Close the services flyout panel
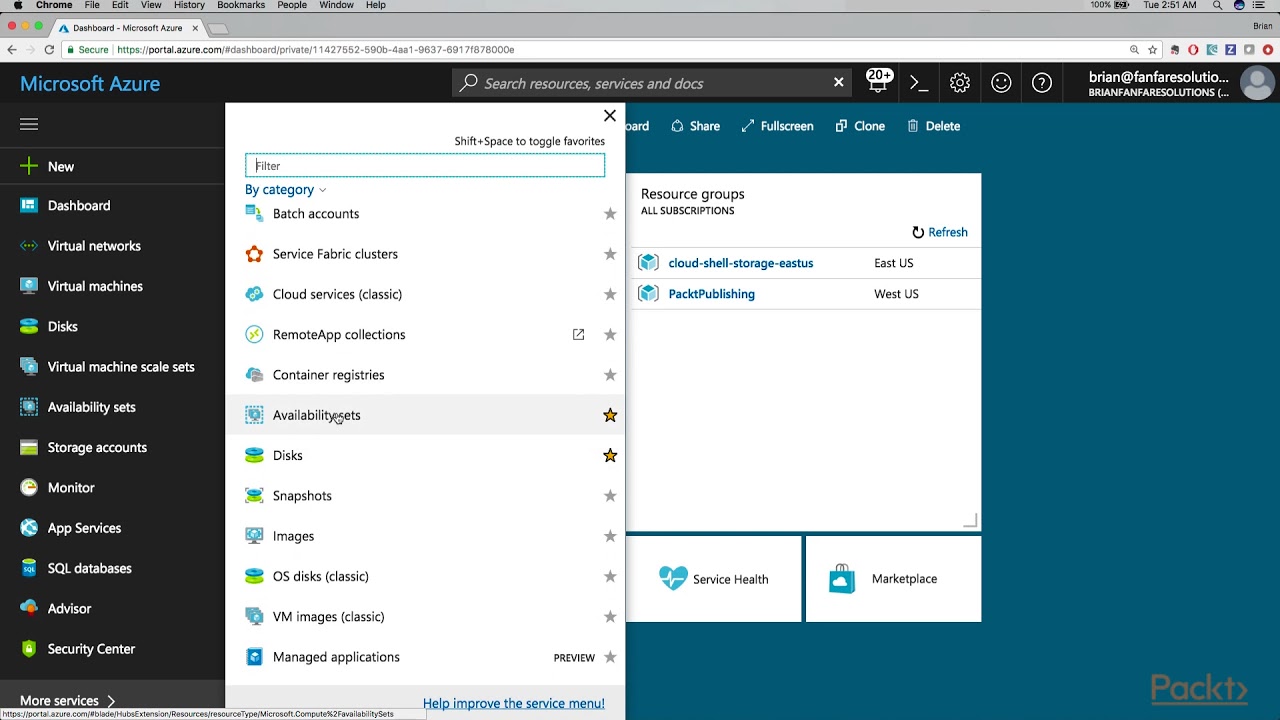This screenshot has height=720, width=1280. 610,116
